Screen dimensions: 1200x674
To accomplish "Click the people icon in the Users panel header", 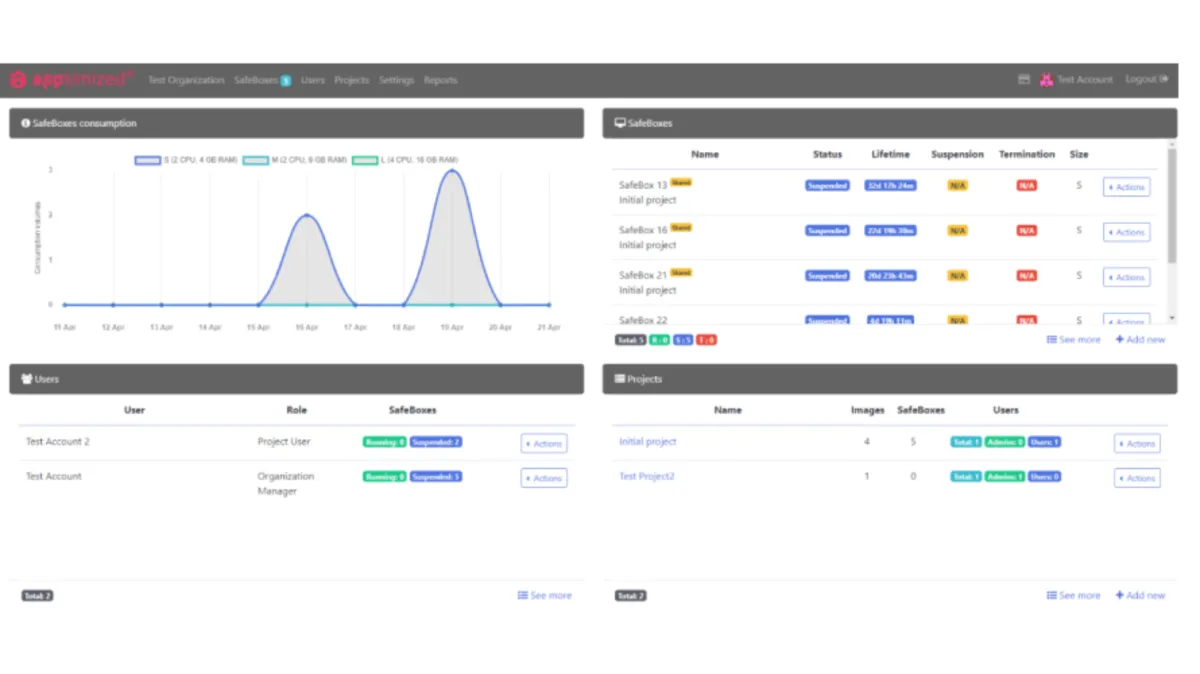I will tap(26, 380).
